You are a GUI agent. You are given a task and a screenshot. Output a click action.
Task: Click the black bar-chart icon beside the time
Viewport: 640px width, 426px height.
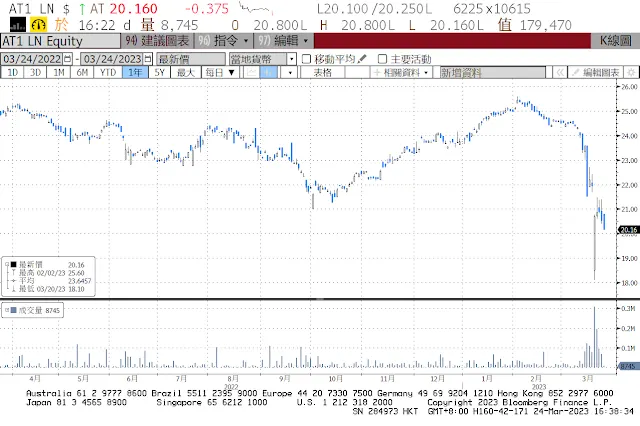[x=18, y=25]
